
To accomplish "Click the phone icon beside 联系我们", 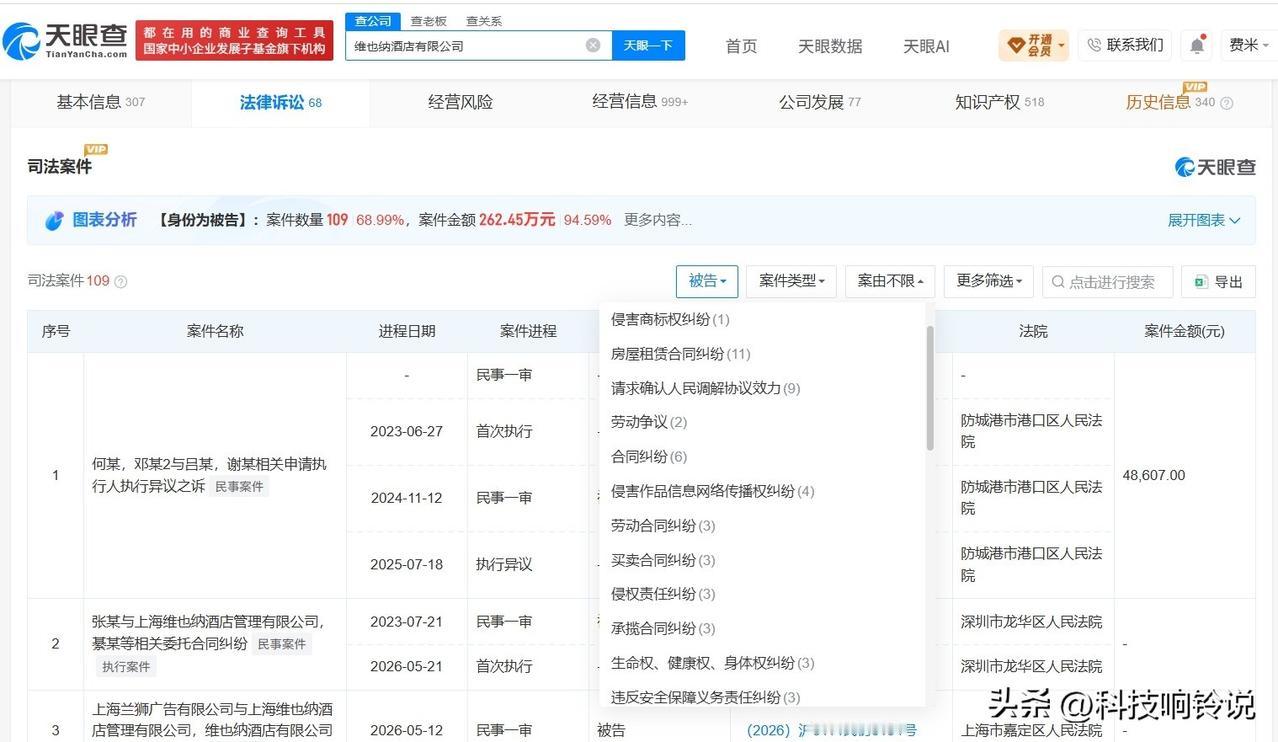I will 1094,45.
